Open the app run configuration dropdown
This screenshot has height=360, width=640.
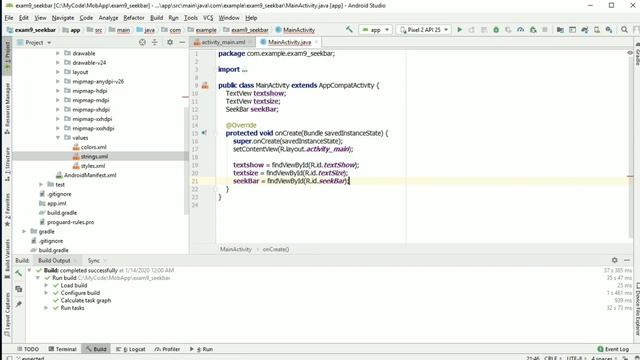[376, 30]
